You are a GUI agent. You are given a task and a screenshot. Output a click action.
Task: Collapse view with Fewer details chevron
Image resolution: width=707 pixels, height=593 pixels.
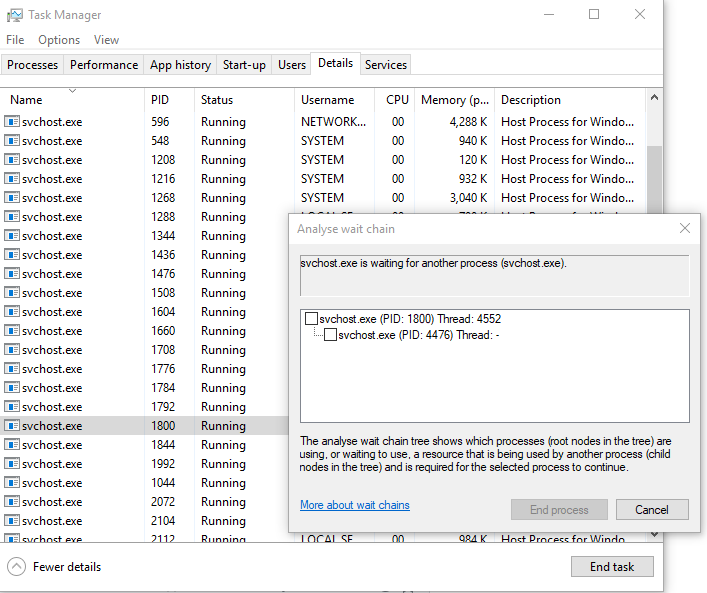(x=17, y=566)
